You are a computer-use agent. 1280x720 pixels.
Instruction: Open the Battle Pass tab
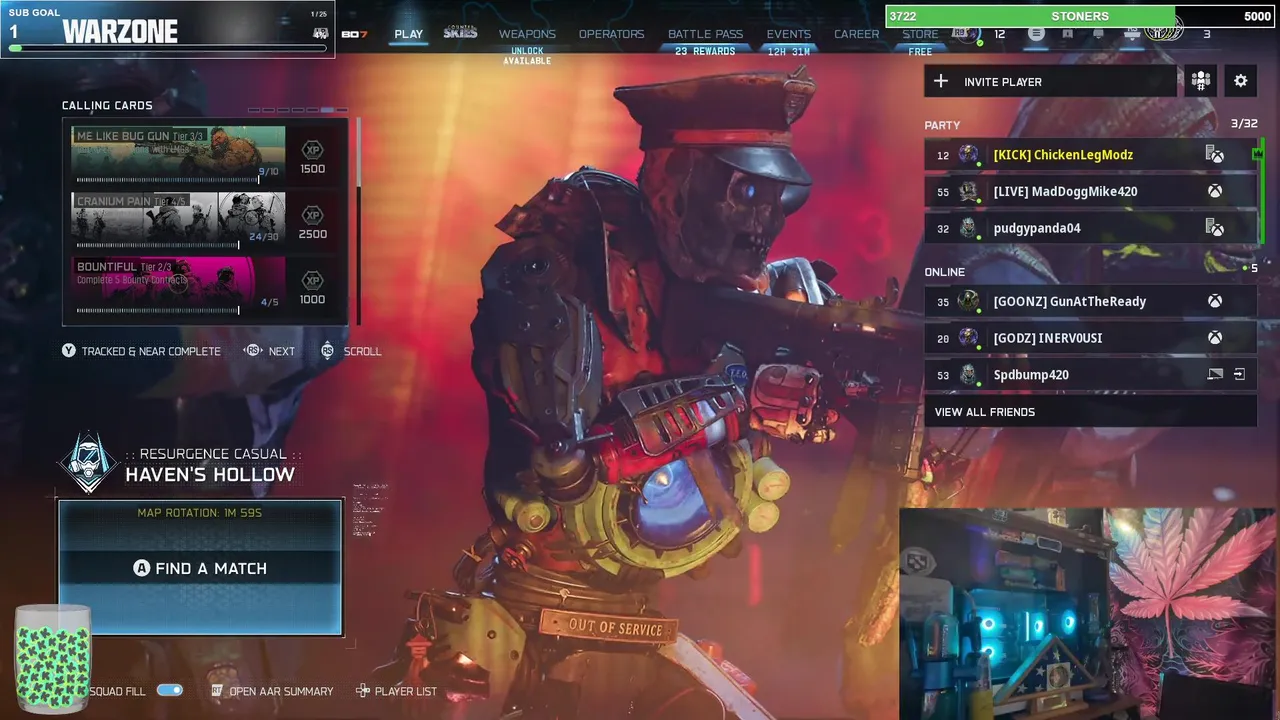tap(705, 34)
